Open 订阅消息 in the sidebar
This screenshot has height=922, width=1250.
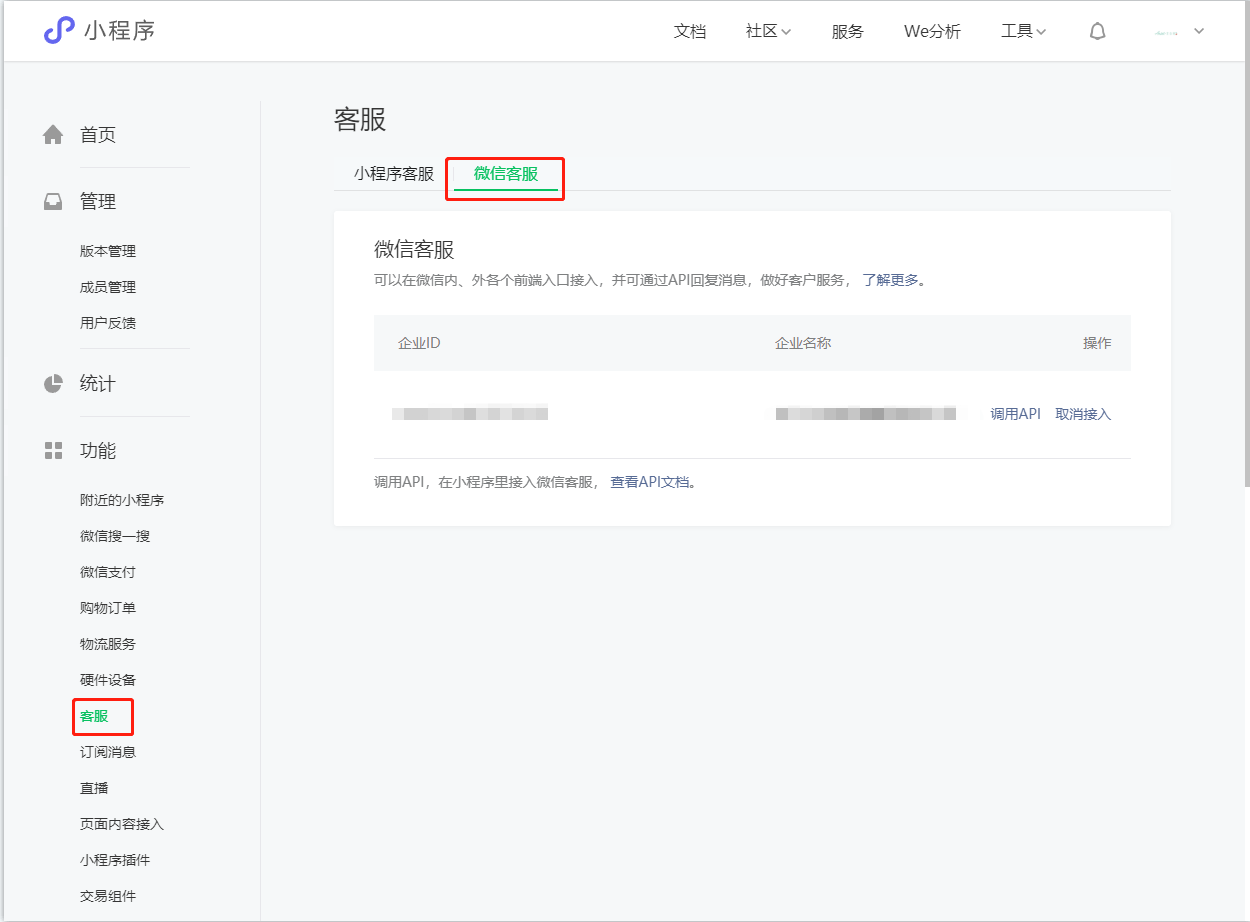pos(108,752)
